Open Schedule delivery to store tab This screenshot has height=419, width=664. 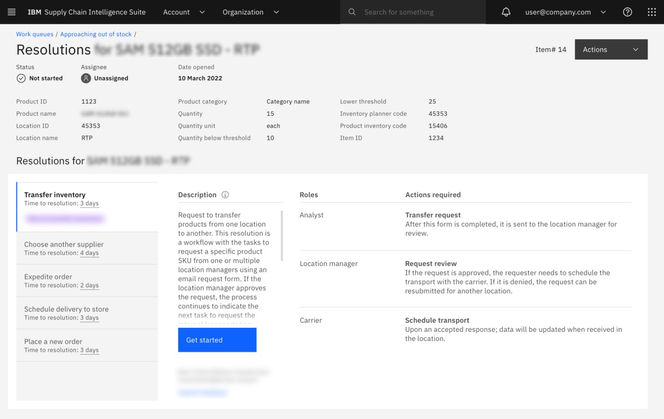[86, 313]
